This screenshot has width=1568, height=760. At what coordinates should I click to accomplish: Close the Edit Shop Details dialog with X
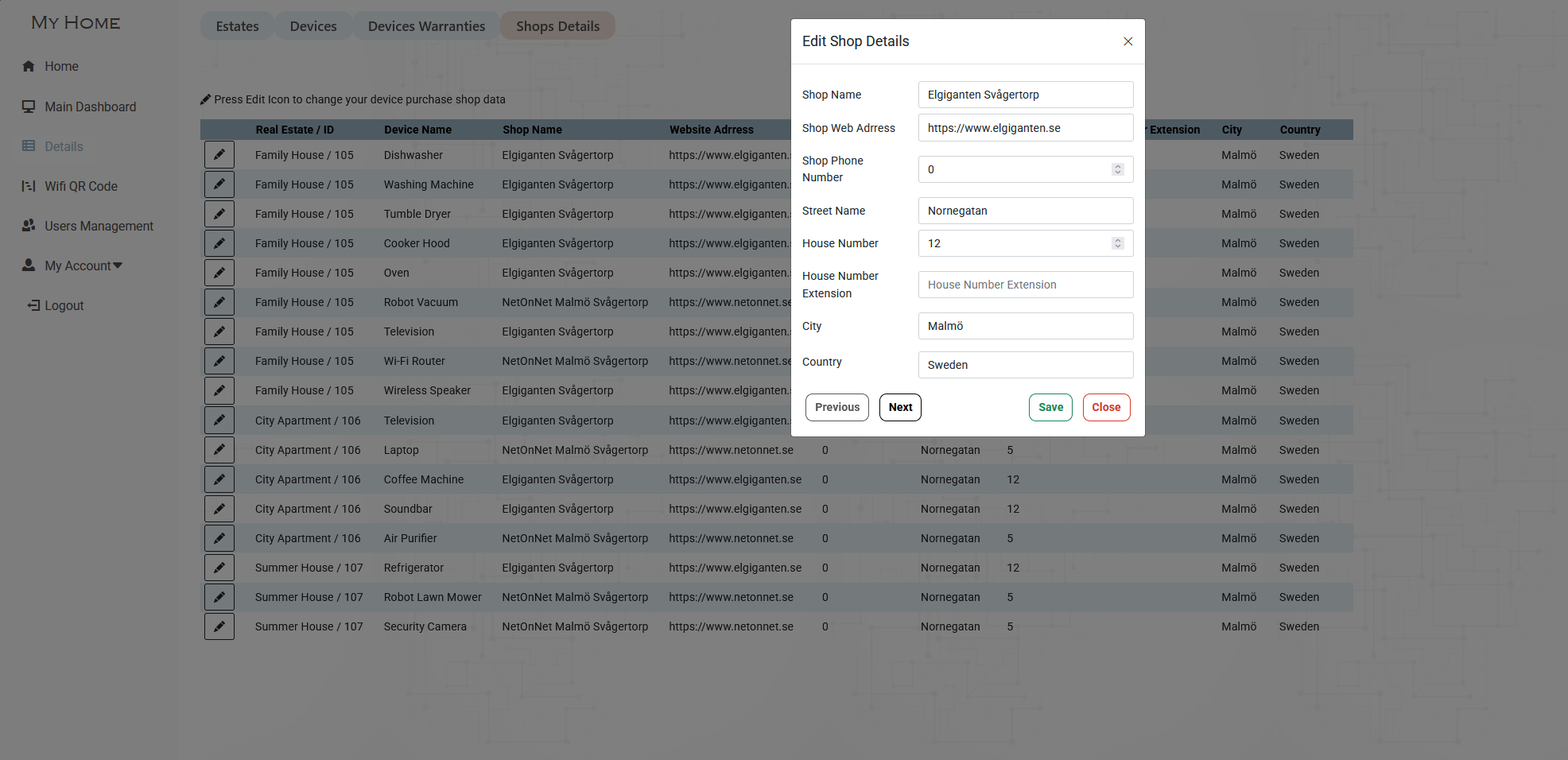tap(1127, 41)
